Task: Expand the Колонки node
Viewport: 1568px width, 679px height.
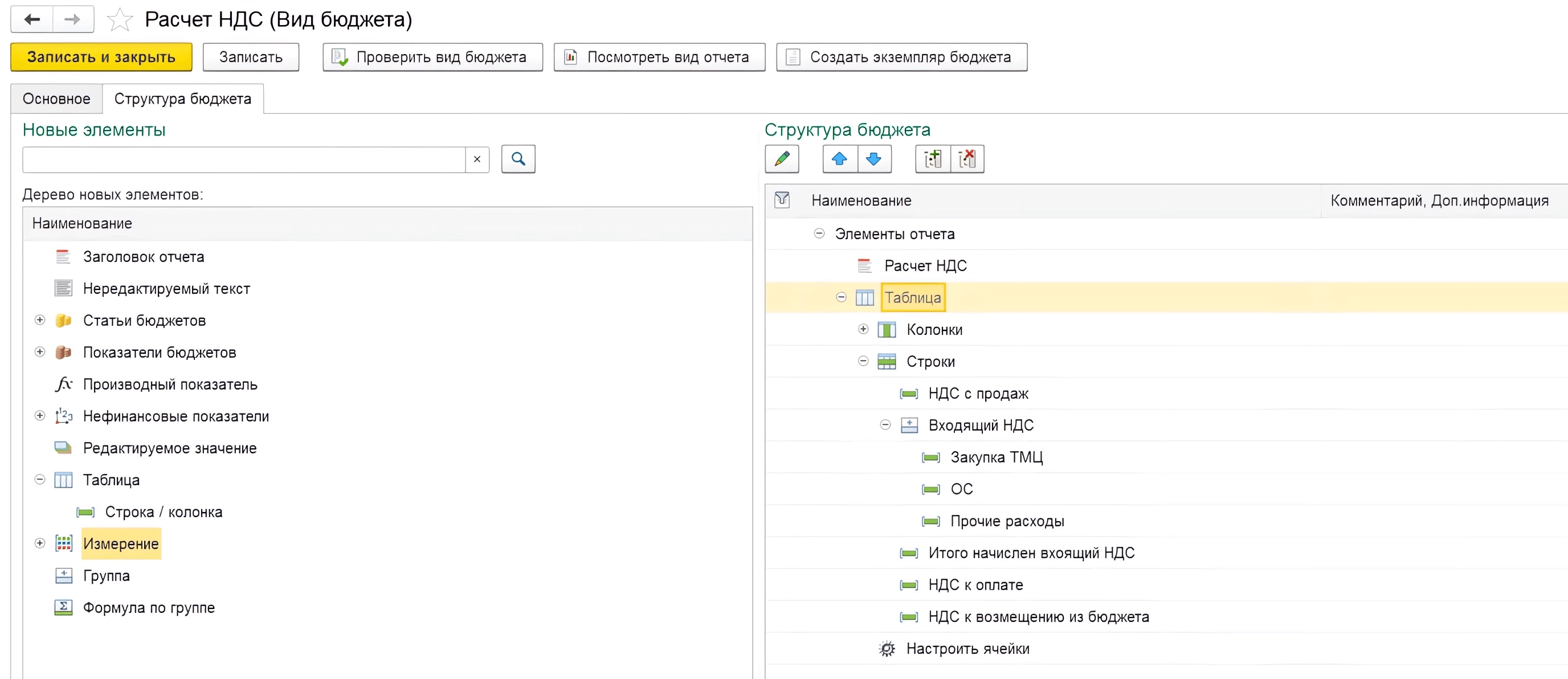Action: click(x=863, y=329)
